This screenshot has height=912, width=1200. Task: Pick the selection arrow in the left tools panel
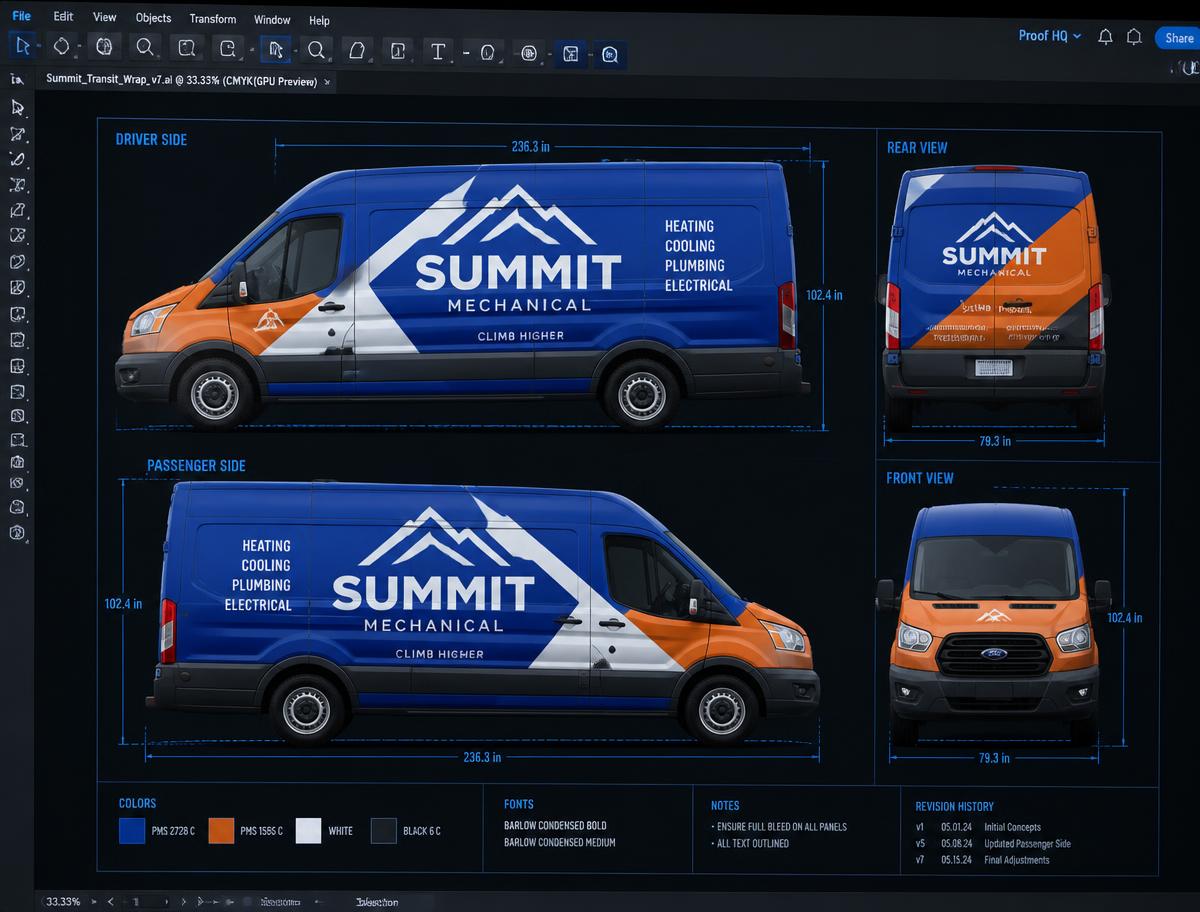click(17, 107)
